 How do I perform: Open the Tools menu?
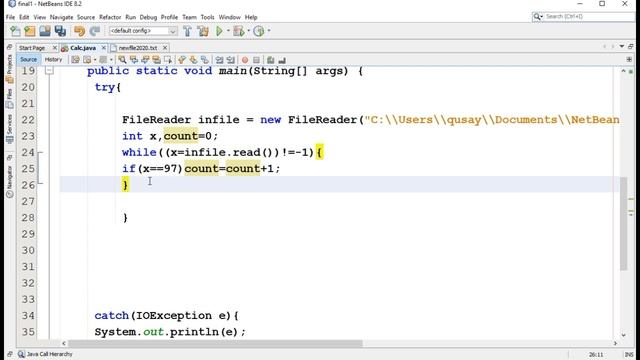coord(207,17)
